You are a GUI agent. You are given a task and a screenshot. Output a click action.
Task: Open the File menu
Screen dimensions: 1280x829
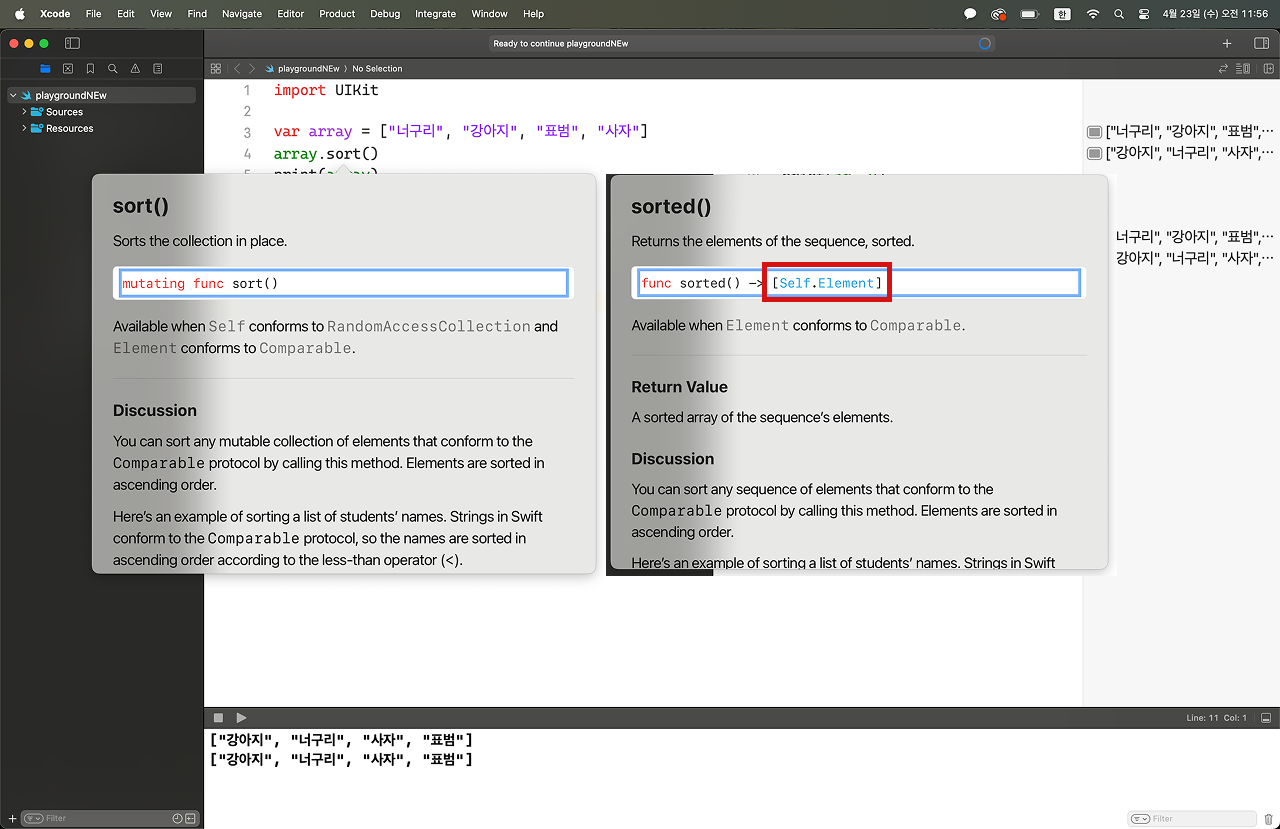[x=93, y=14]
